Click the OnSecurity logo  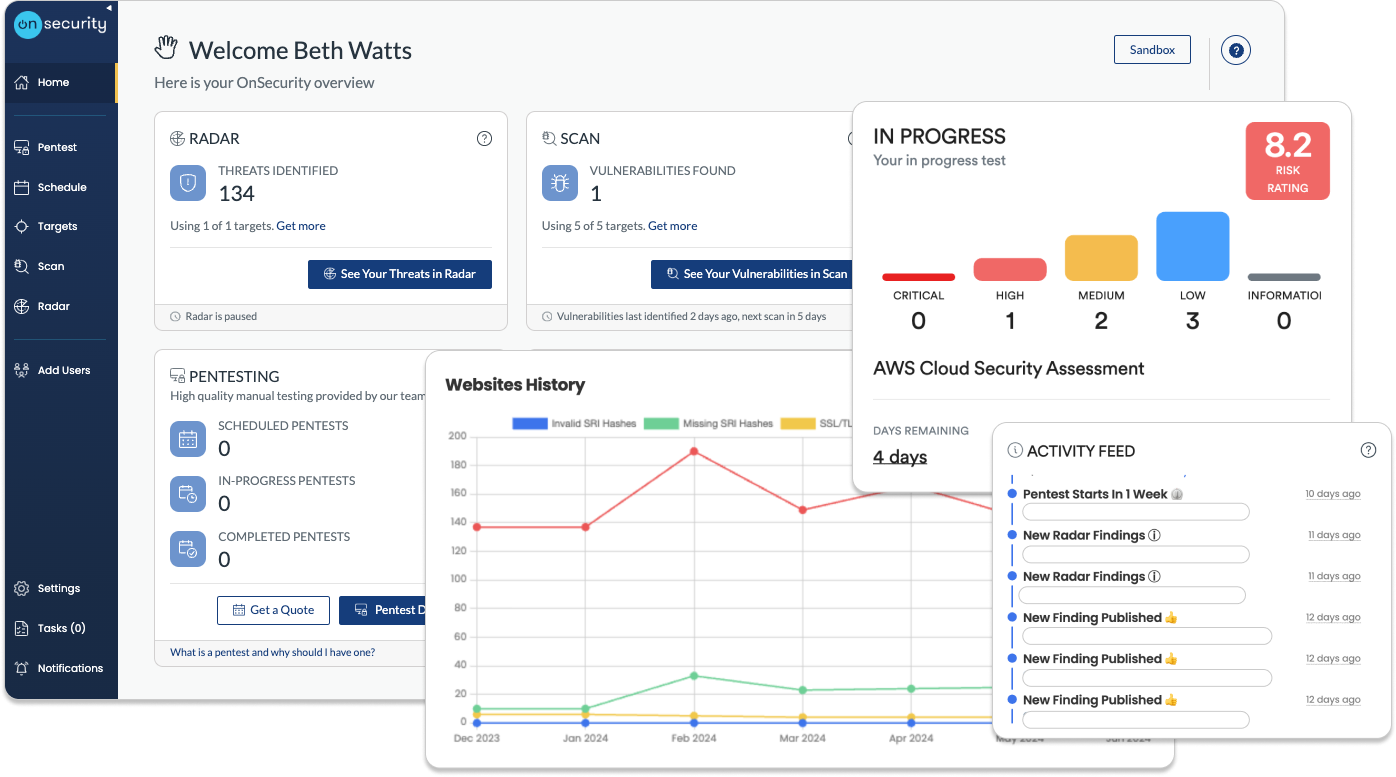tap(60, 24)
